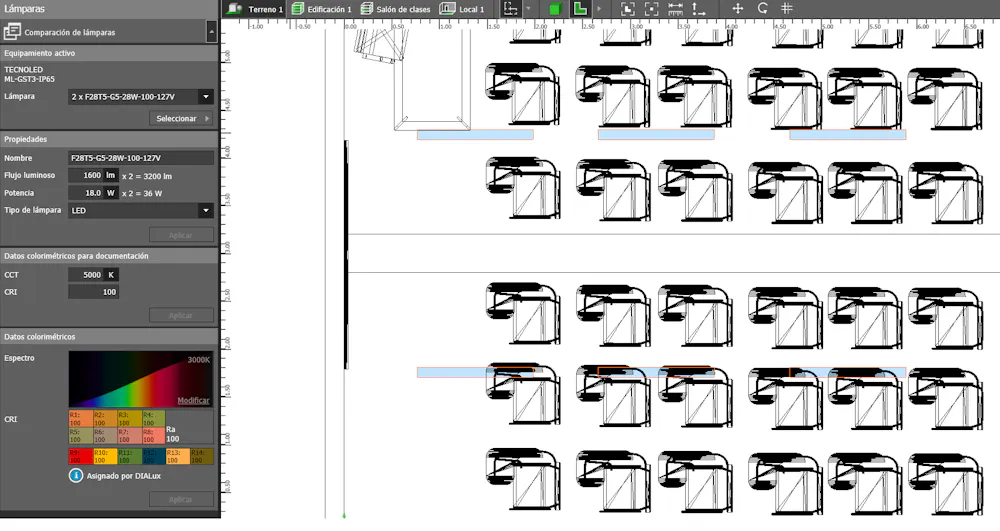
Task: Edit the Nombre field F28T5-G5-28W-100-127V
Action: click(141, 158)
